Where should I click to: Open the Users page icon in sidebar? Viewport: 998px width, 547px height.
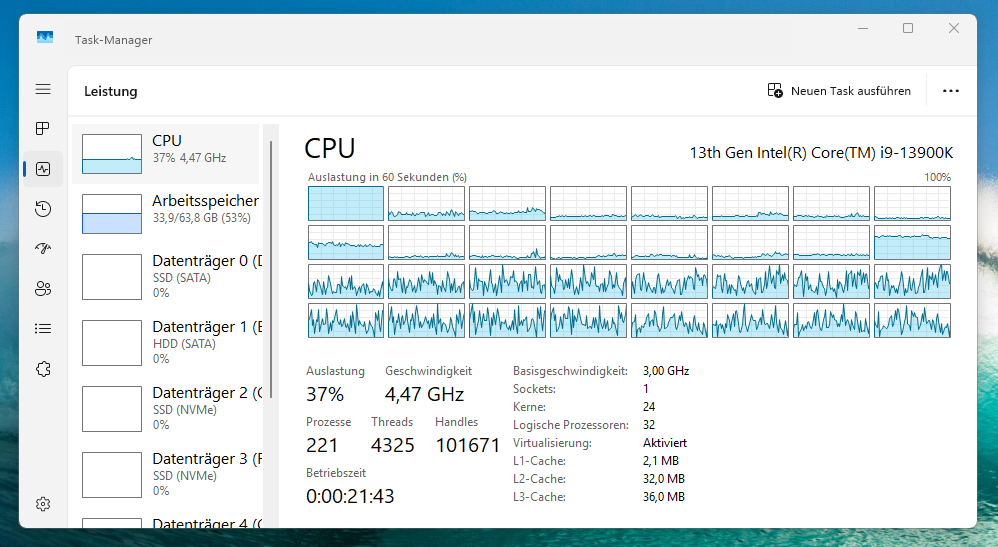pyautogui.click(x=43, y=289)
